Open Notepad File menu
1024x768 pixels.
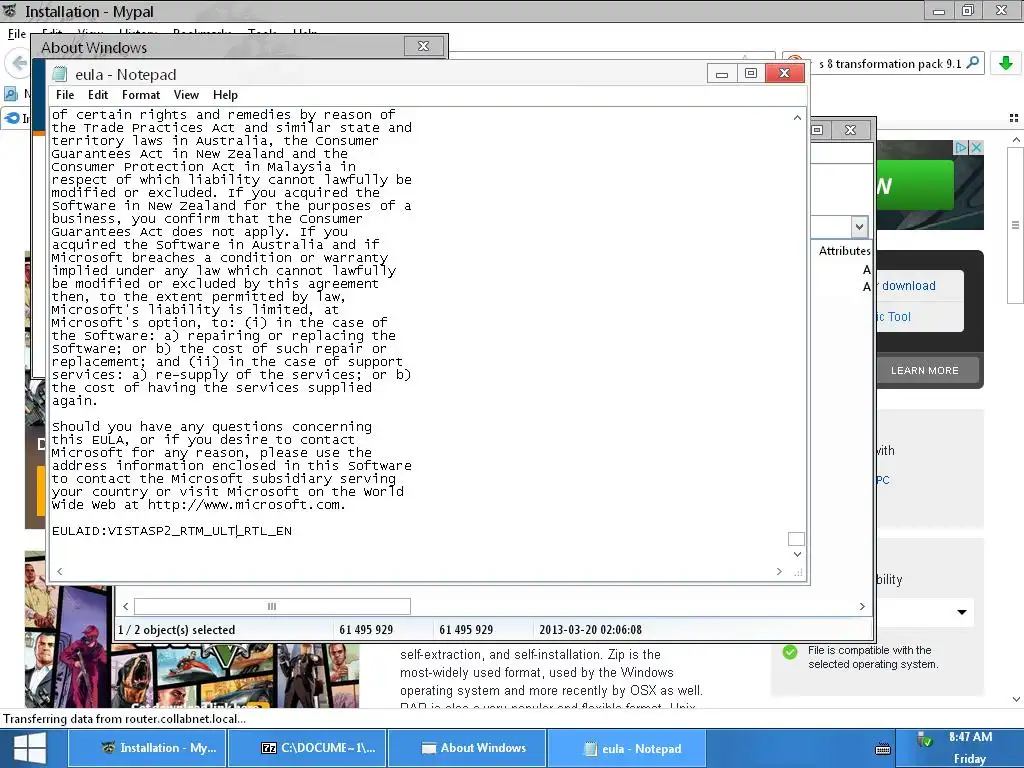[65, 95]
